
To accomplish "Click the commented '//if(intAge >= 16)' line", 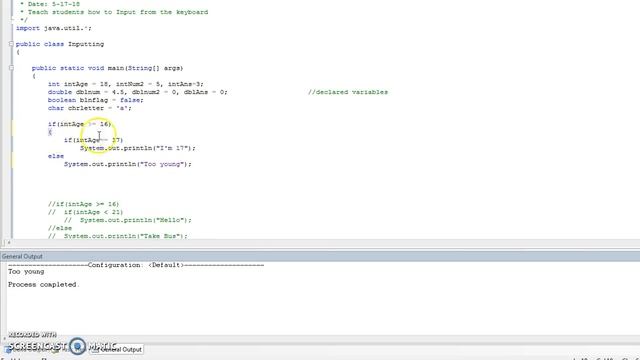I will pos(83,204).
